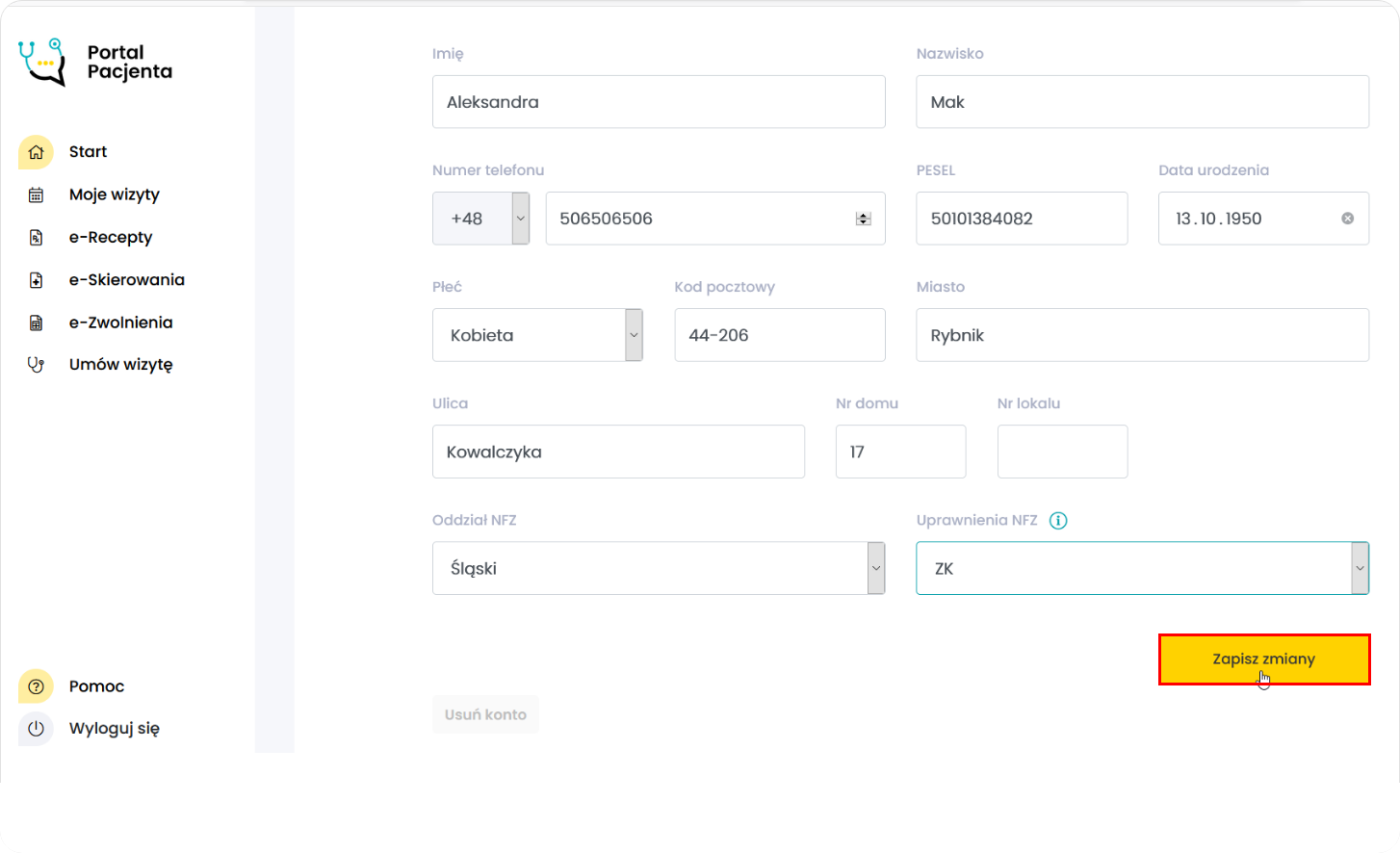Click the Usuń konto button

tap(485, 714)
